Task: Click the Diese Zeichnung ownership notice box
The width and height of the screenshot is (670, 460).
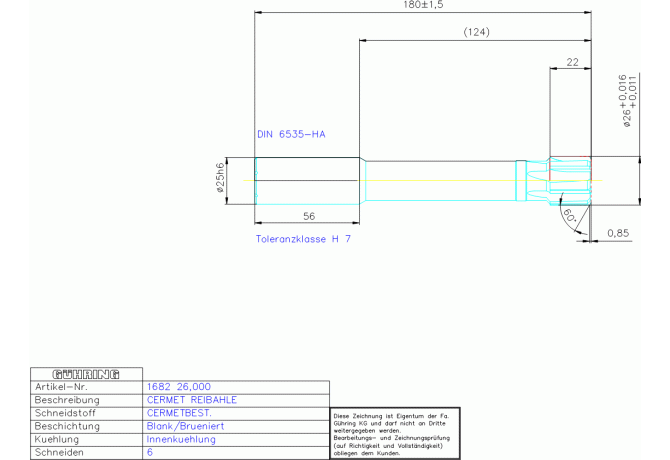Action: [x=395, y=434]
